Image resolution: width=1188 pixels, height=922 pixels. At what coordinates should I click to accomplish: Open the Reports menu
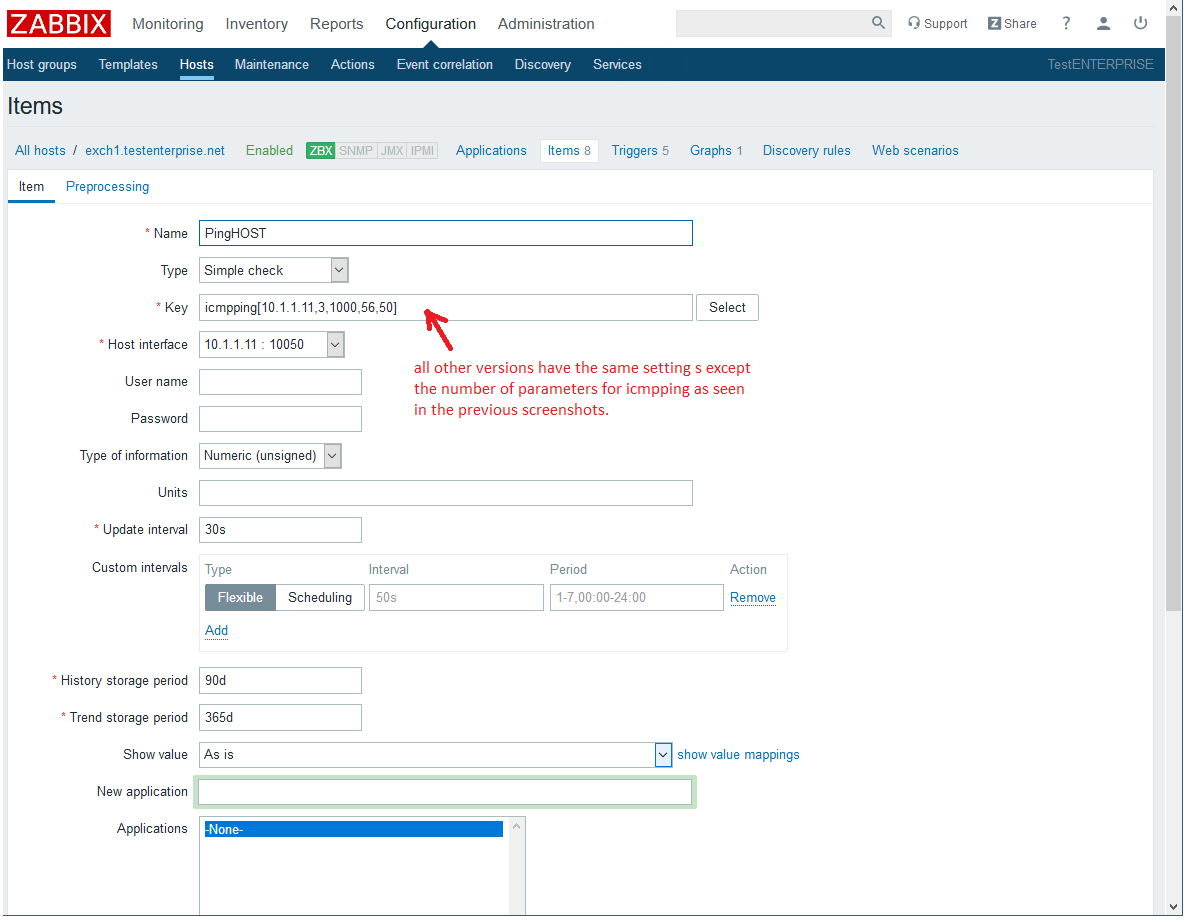click(x=336, y=23)
